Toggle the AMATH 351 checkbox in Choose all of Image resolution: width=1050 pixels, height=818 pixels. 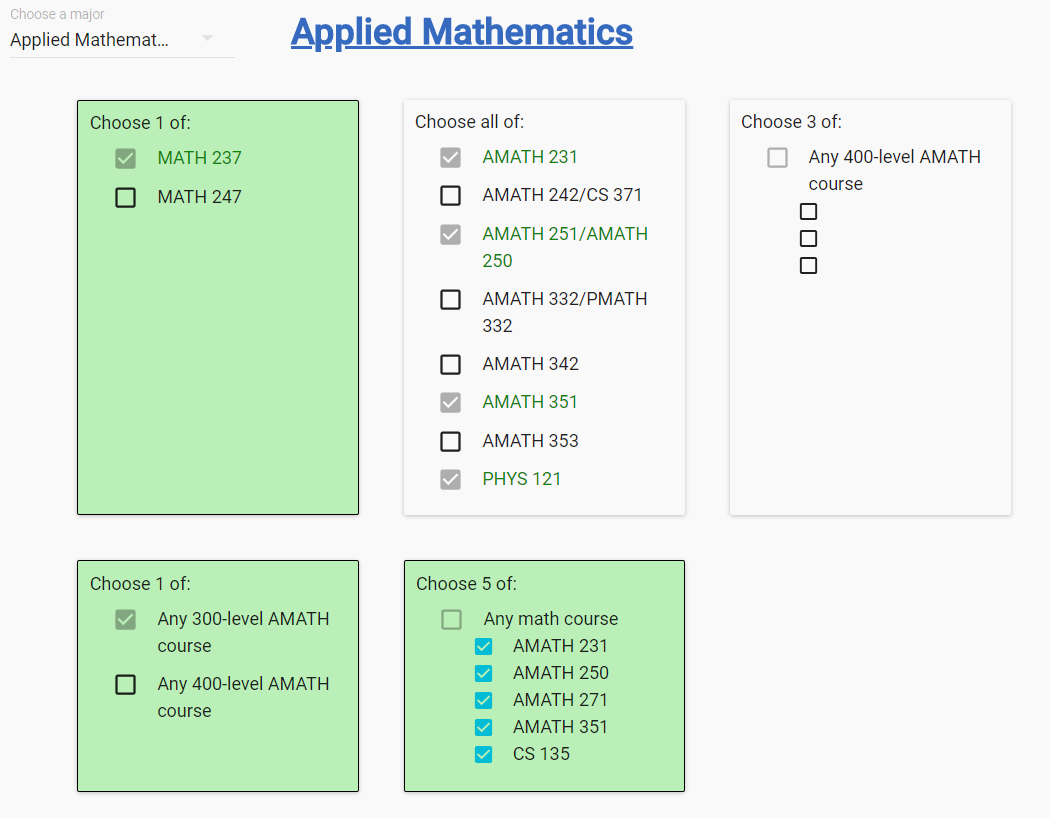pyautogui.click(x=451, y=403)
